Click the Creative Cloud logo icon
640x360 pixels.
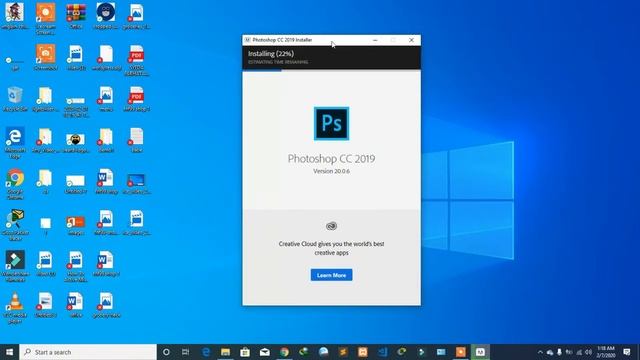331,226
